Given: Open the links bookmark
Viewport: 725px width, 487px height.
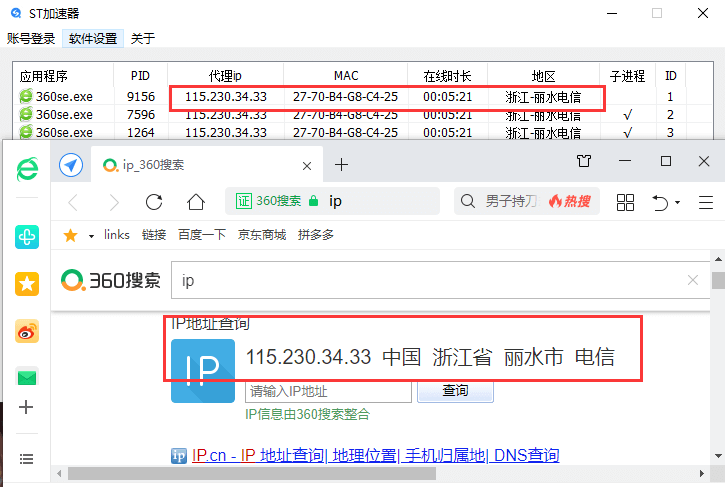Looking at the screenshot, I should (117, 235).
